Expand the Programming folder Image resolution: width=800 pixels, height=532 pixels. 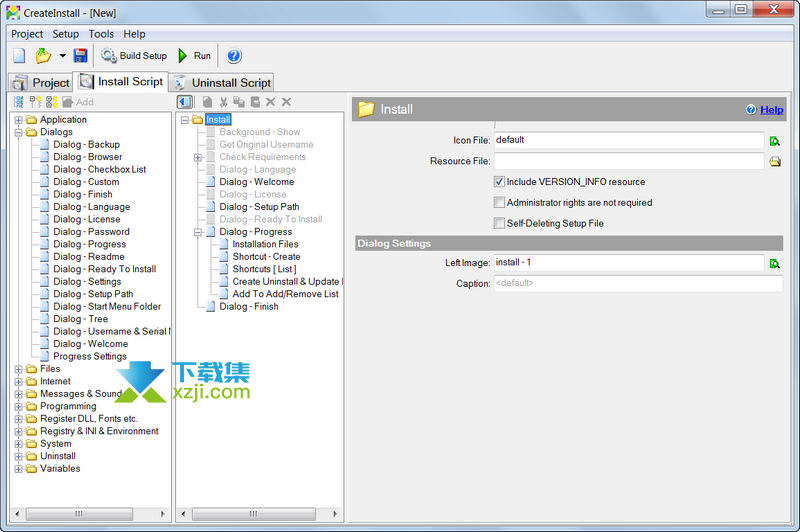[x=18, y=407]
